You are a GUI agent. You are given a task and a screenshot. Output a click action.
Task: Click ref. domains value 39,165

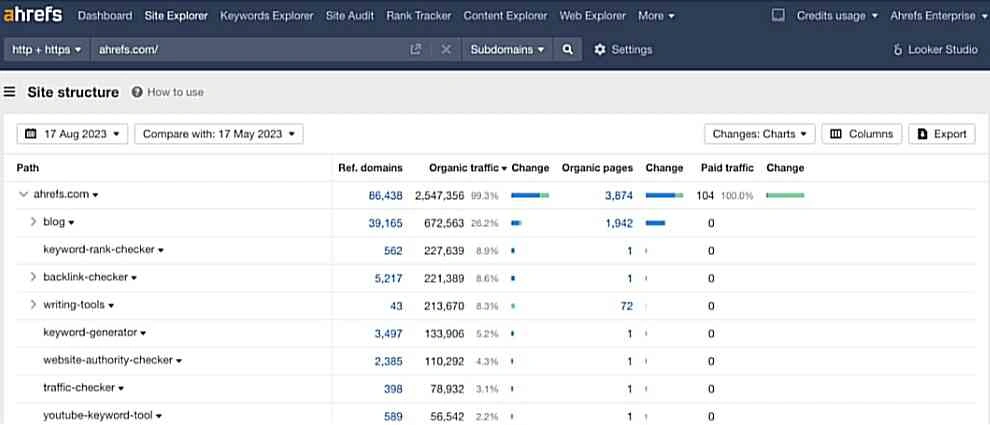pos(386,223)
